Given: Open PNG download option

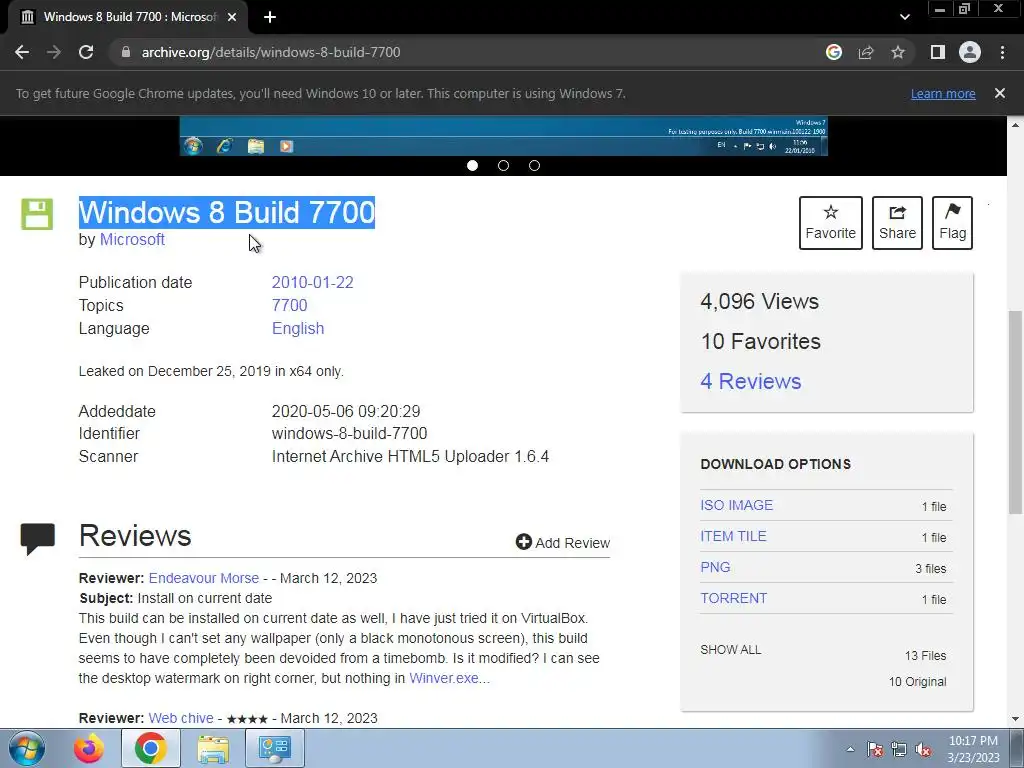Looking at the screenshot, I should 715,568.
